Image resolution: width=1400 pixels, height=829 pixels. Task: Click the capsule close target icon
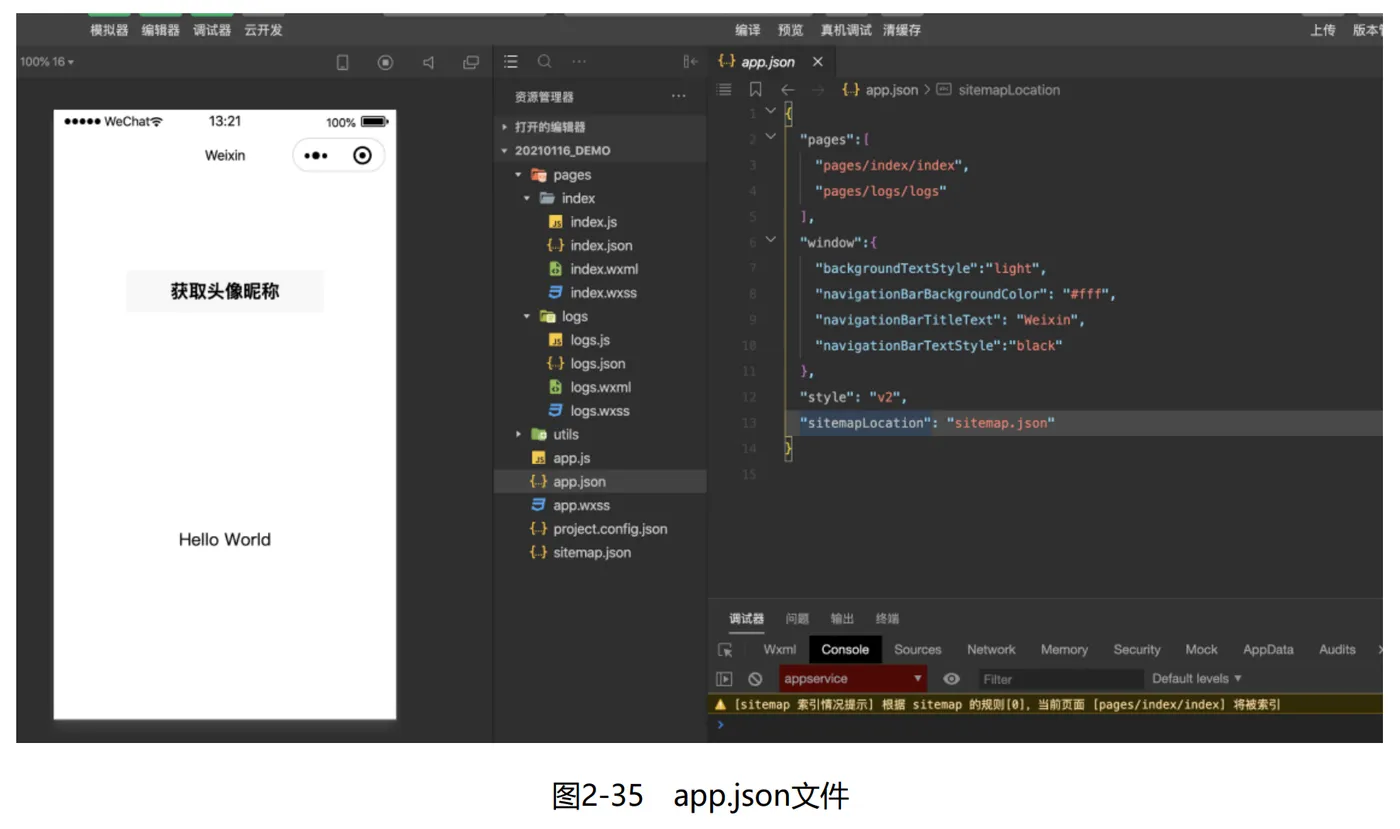tap(363, 155)
